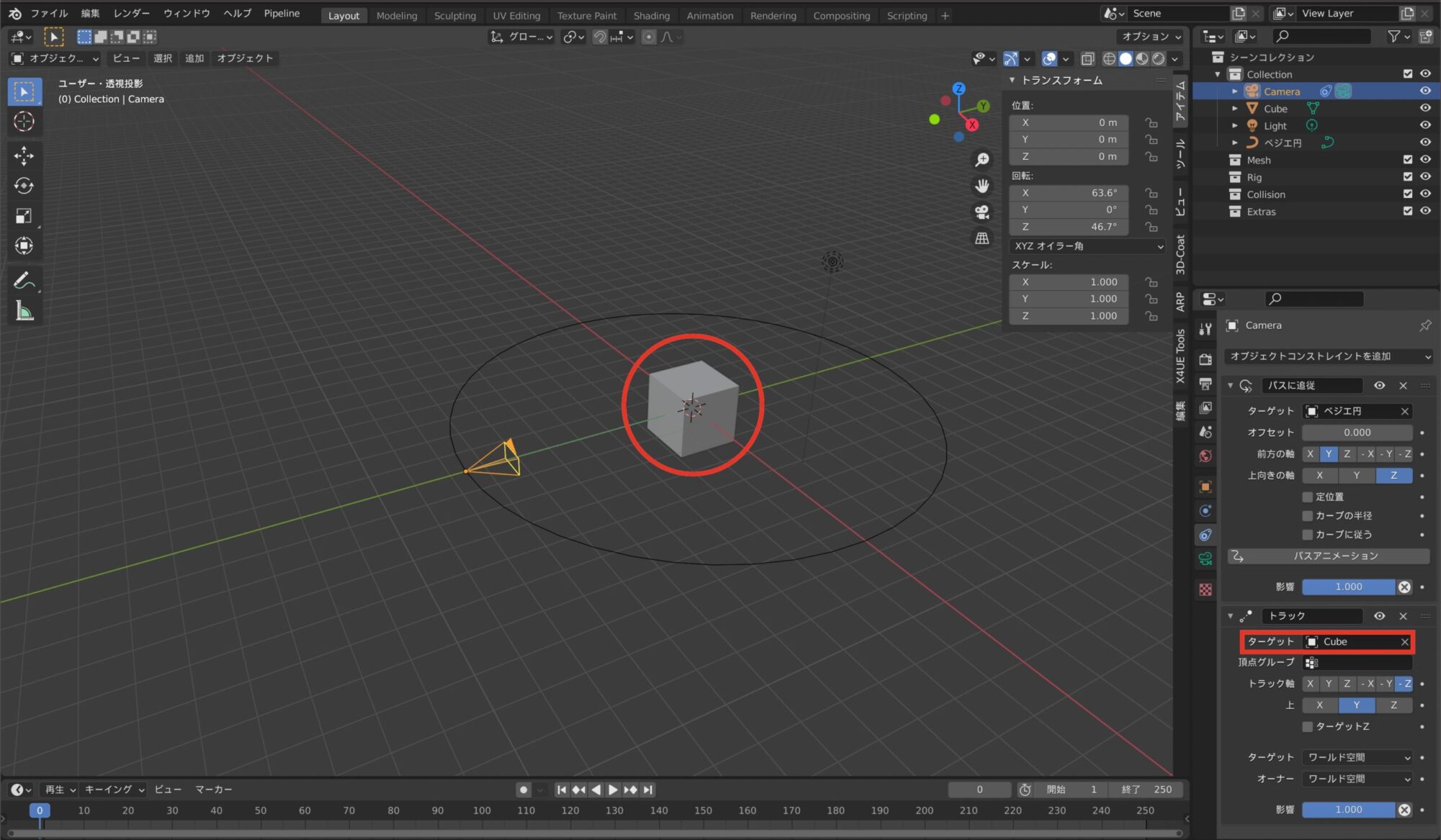Image resolution: width=1441 pixels, height=840 pixels.
Task: Open the Render properties tab
Action: click(x=1205, y=359)
